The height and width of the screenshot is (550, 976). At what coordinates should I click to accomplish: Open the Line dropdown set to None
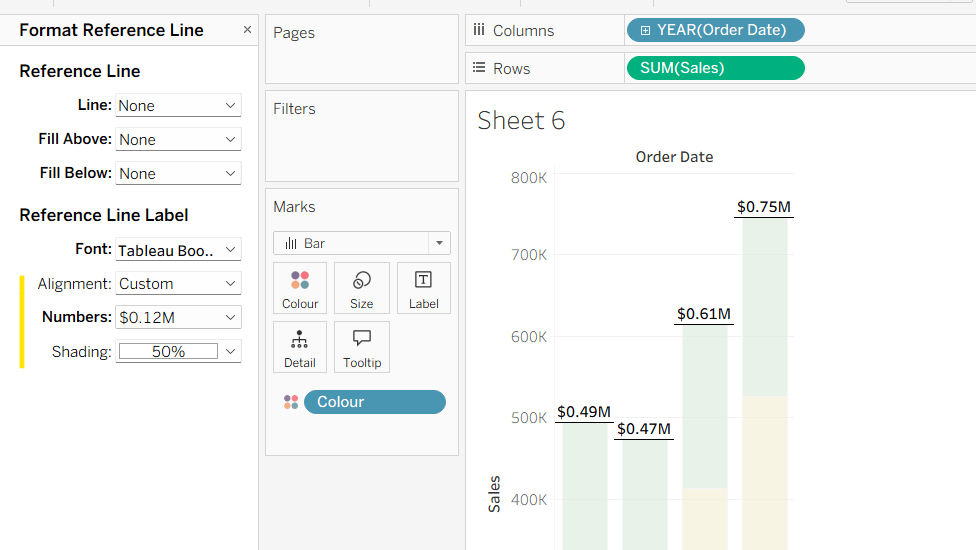click(178, 106)
